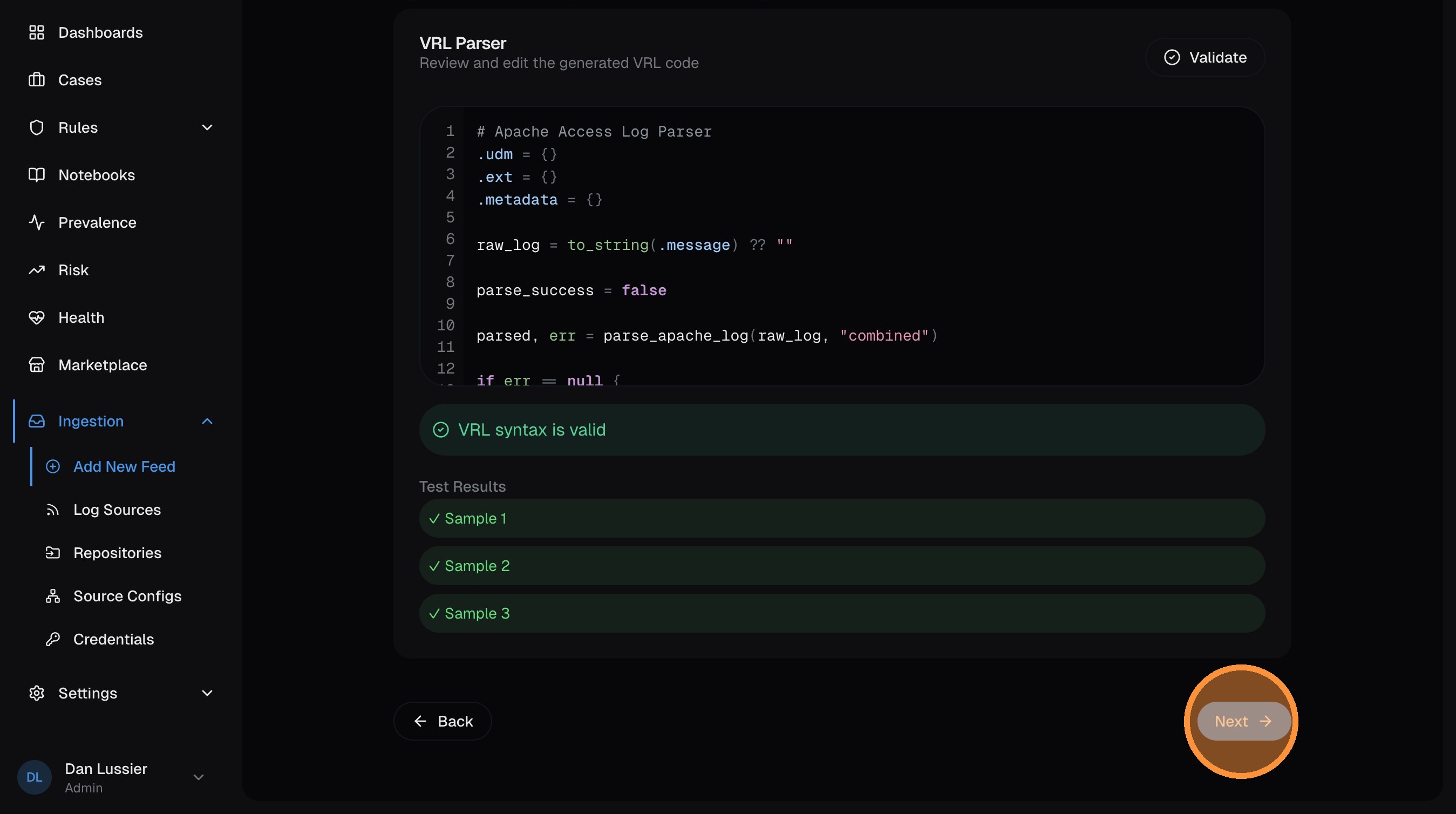
Task: Select the Credentials key icon
Action: tap(53, 639)
